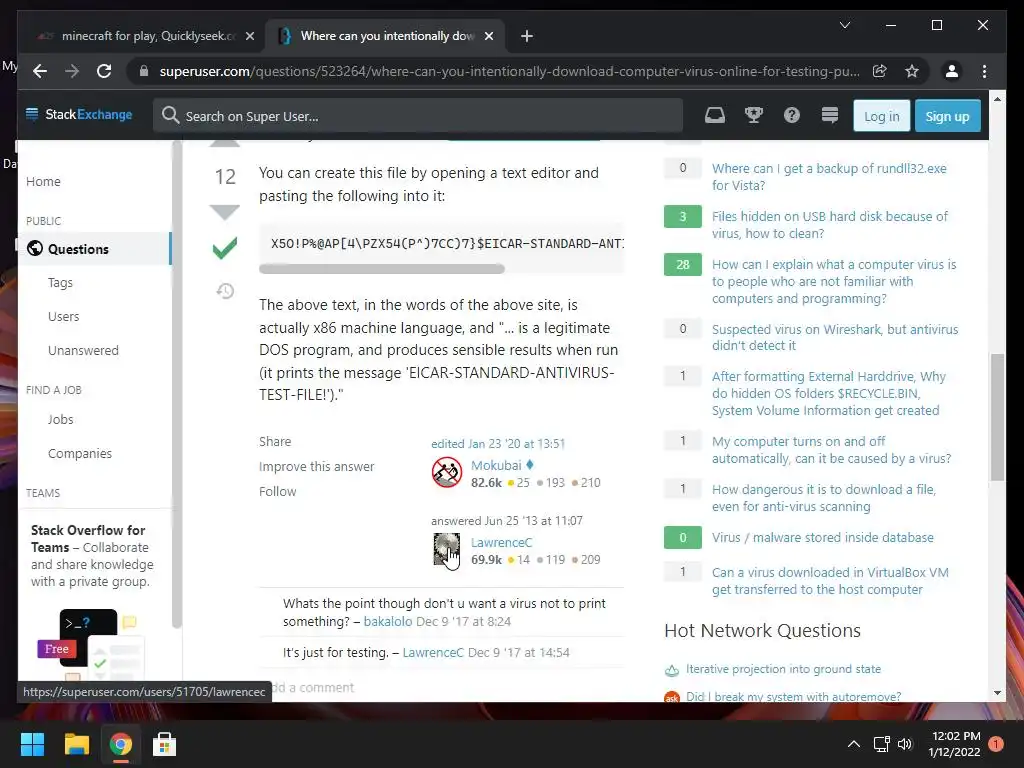Bookmark this page with star icon

(912, 71)
